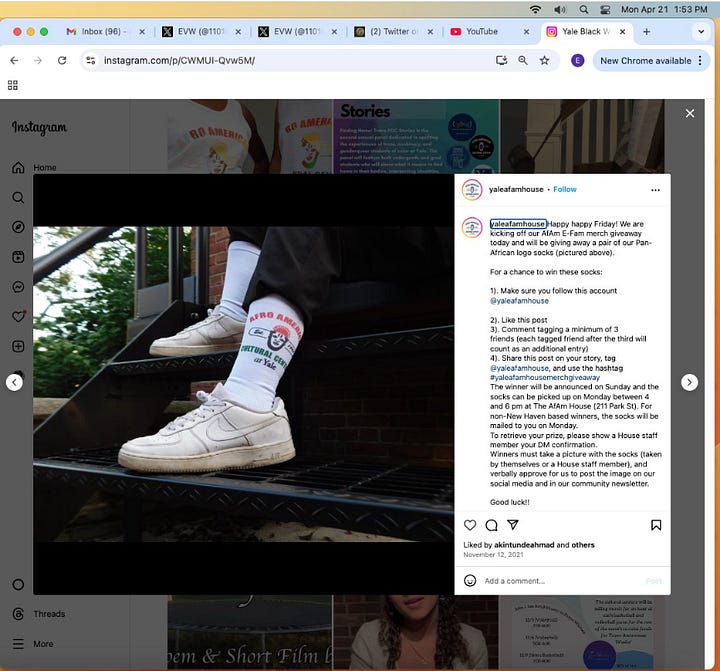Reload the Instagram page
This screenshot has height=671, width=720.
point(62,60)
